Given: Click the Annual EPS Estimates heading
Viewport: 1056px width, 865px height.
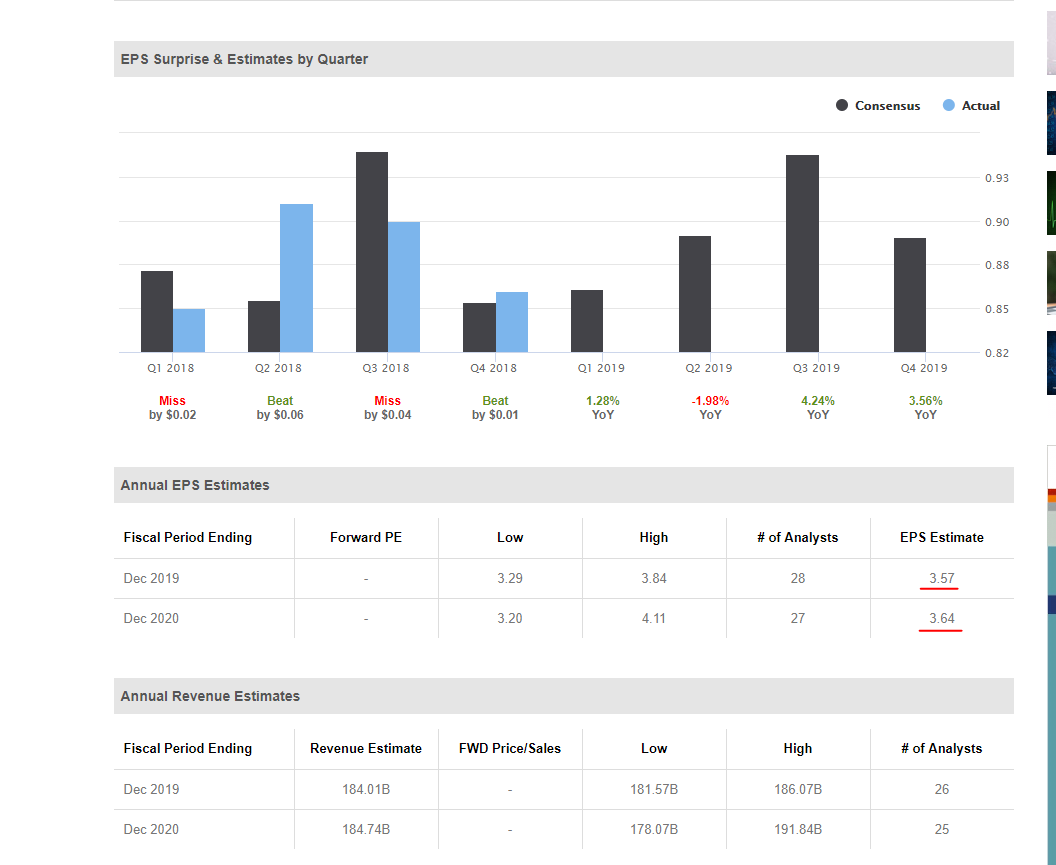Looking at the screenshot, I should 195,485.
